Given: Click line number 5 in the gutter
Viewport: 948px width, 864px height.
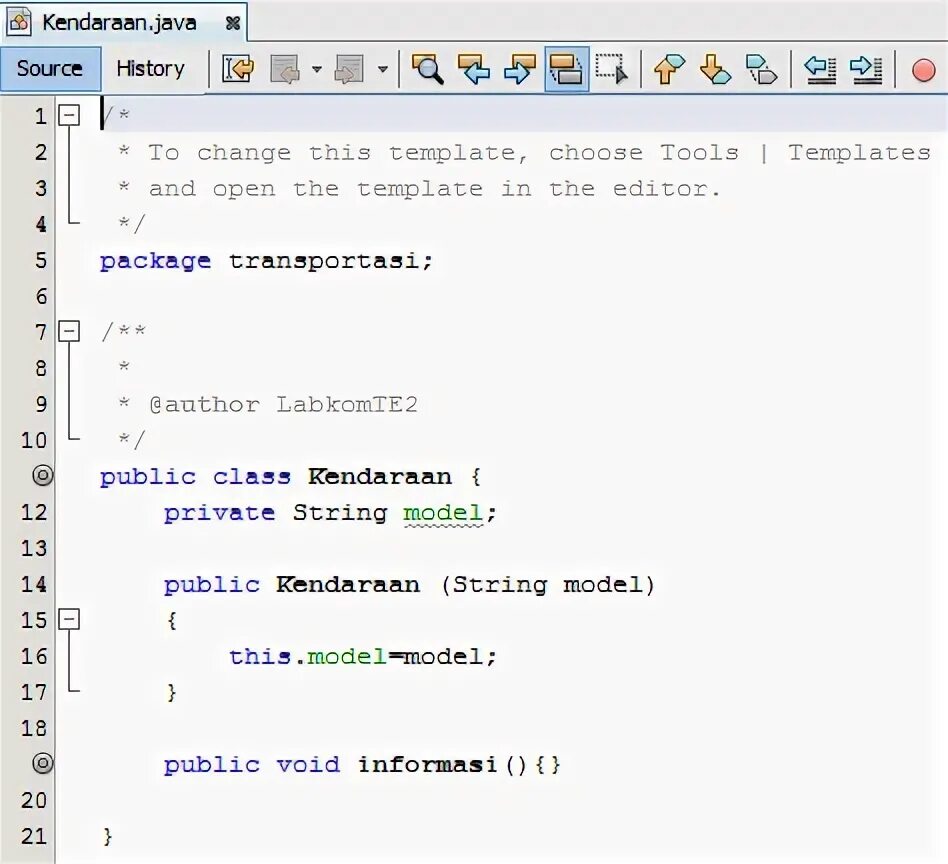Looking at the screenshot, I should [41, 261].
